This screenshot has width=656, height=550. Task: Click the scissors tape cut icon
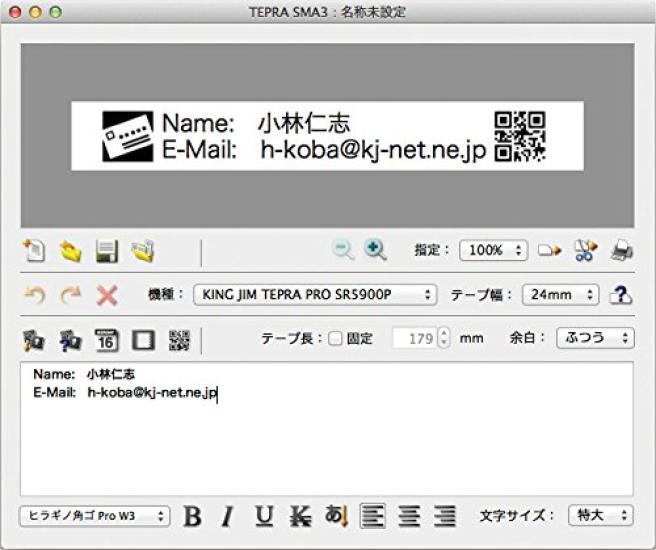tap(586, 251)
